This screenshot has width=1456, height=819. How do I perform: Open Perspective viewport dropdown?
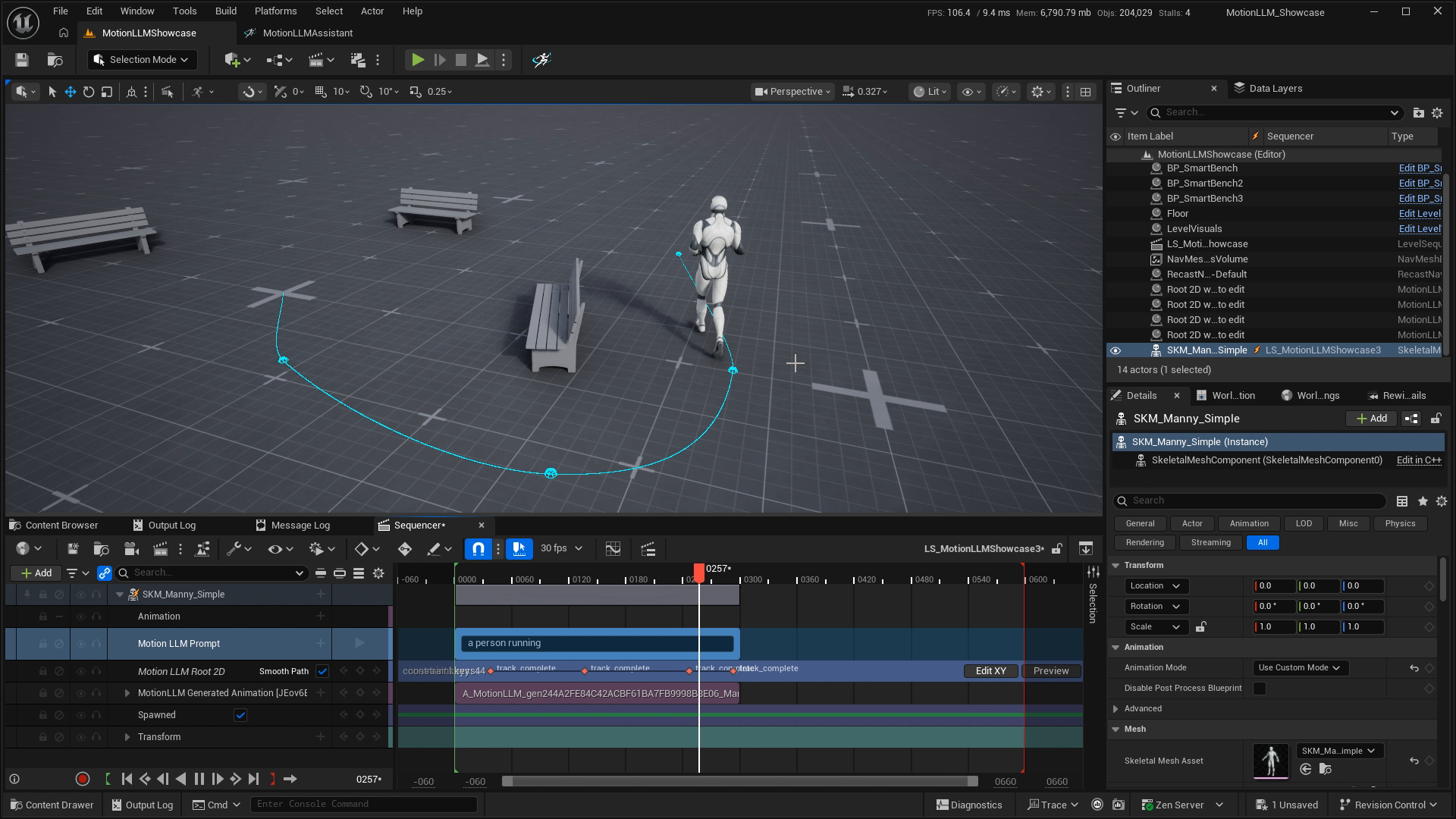point(792,92)
